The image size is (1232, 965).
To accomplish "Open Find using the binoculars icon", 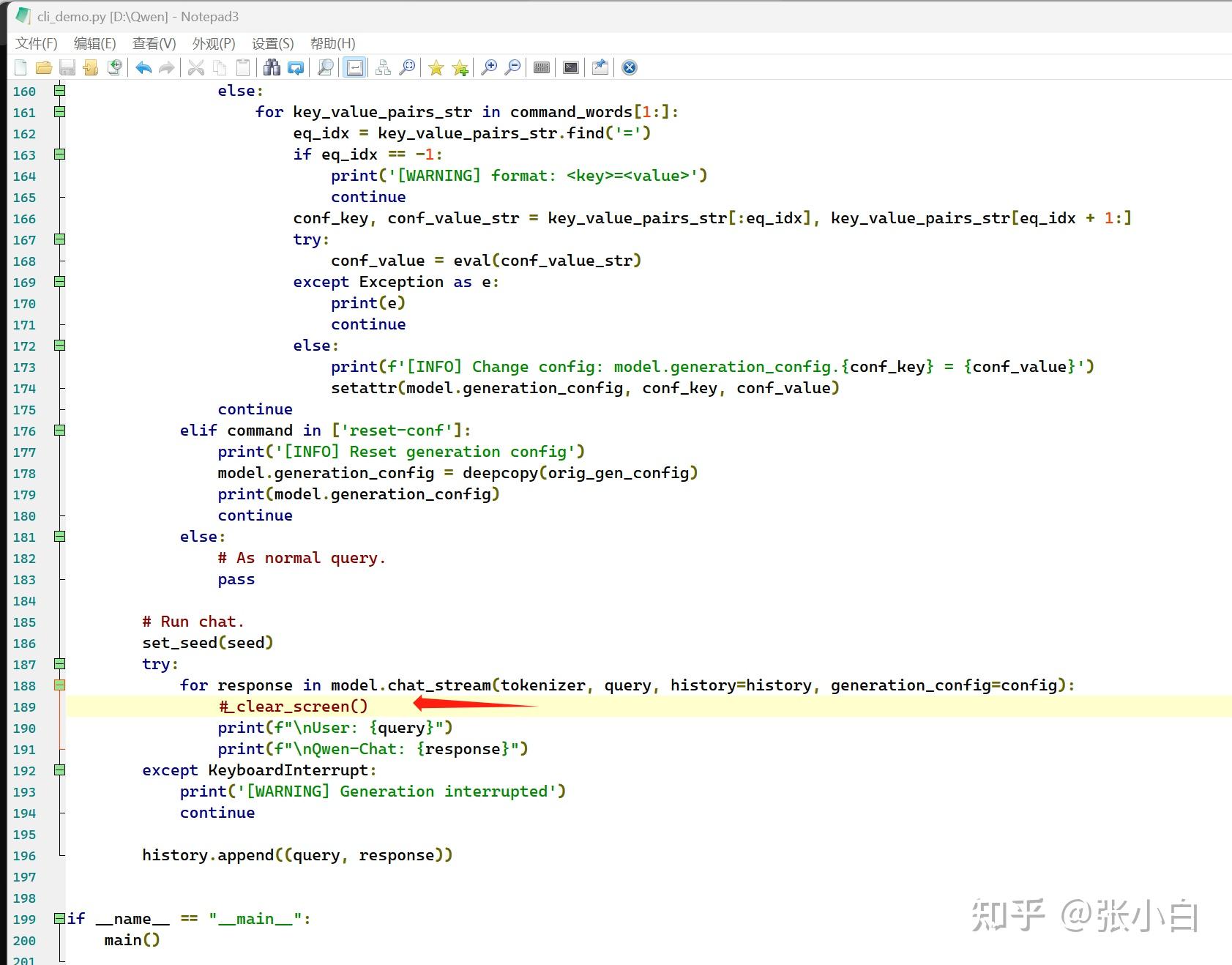I will tap(272, 67).
